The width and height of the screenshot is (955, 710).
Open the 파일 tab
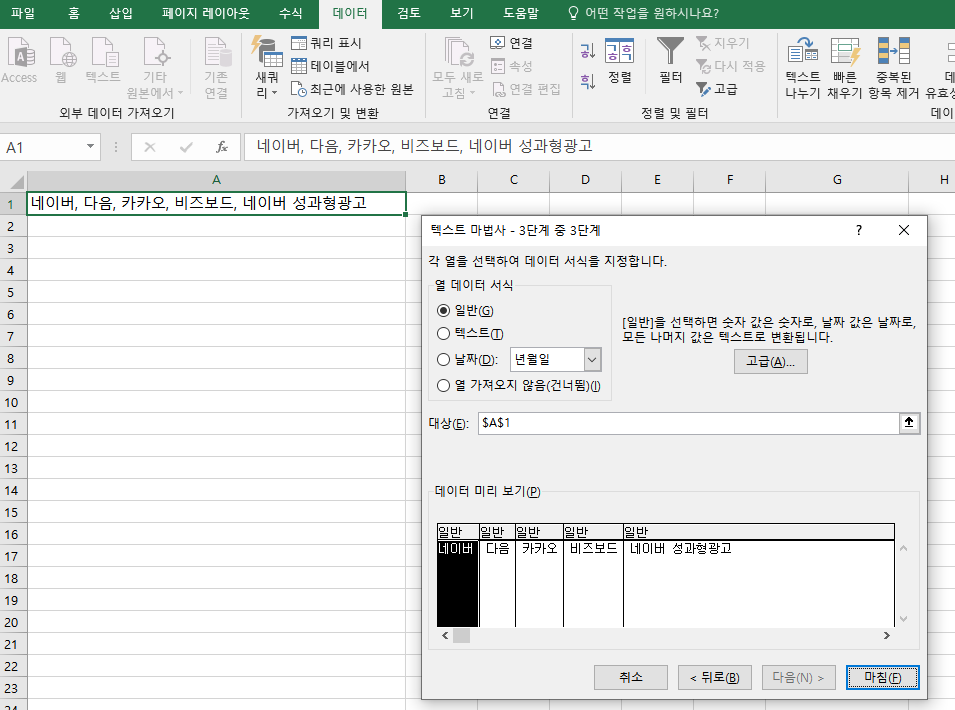tap(23, 13)
